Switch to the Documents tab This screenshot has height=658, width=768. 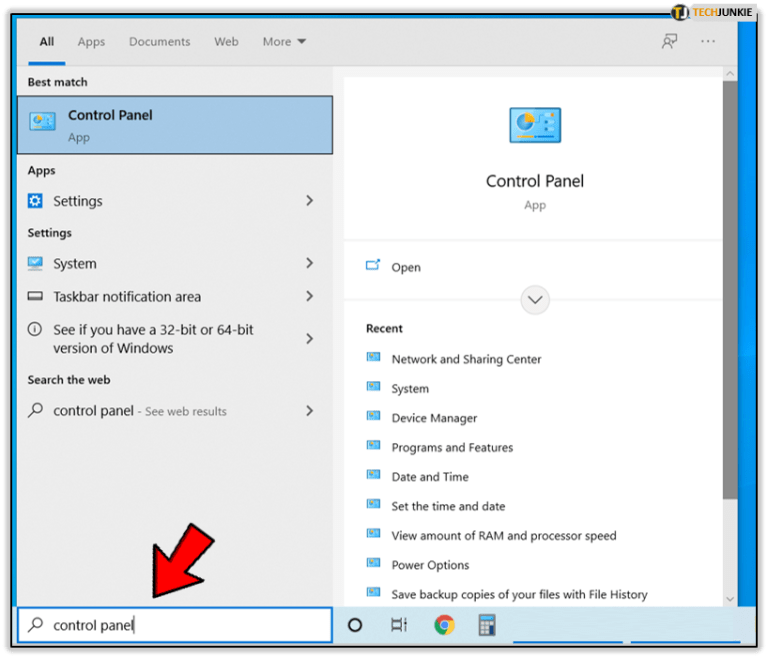[x=159, y=42]
